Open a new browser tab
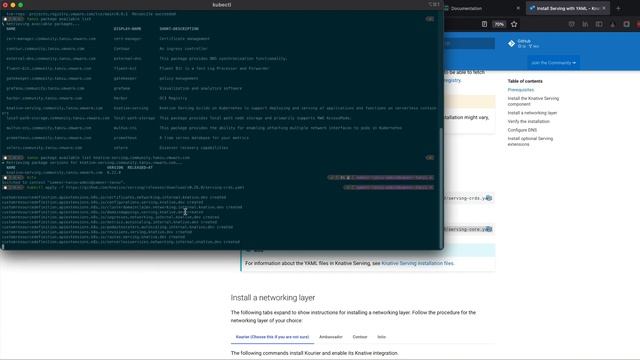The image size is (640, 360). (x=618, y=8)
